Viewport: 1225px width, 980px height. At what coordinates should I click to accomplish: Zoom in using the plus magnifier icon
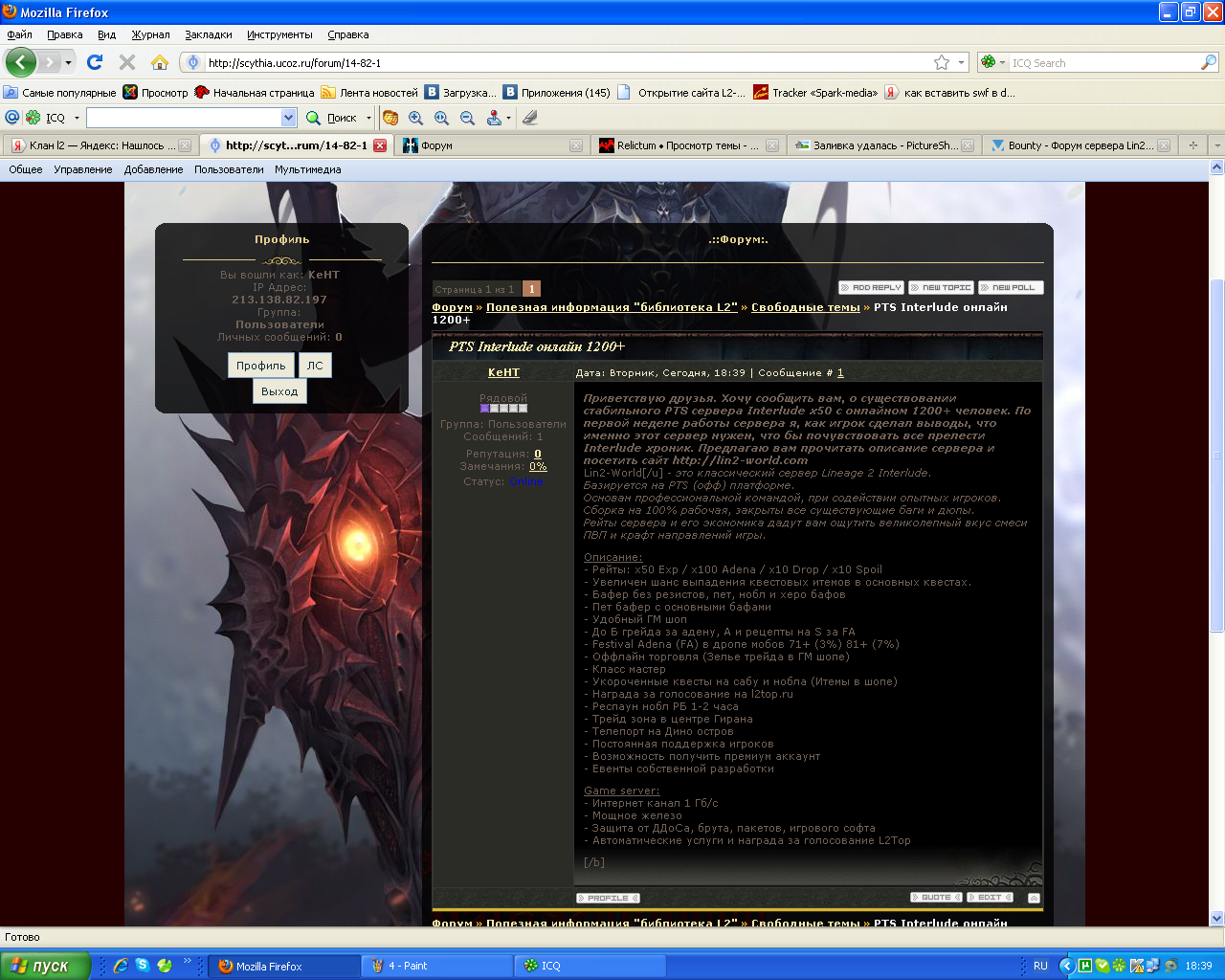(x=415, y=118)
